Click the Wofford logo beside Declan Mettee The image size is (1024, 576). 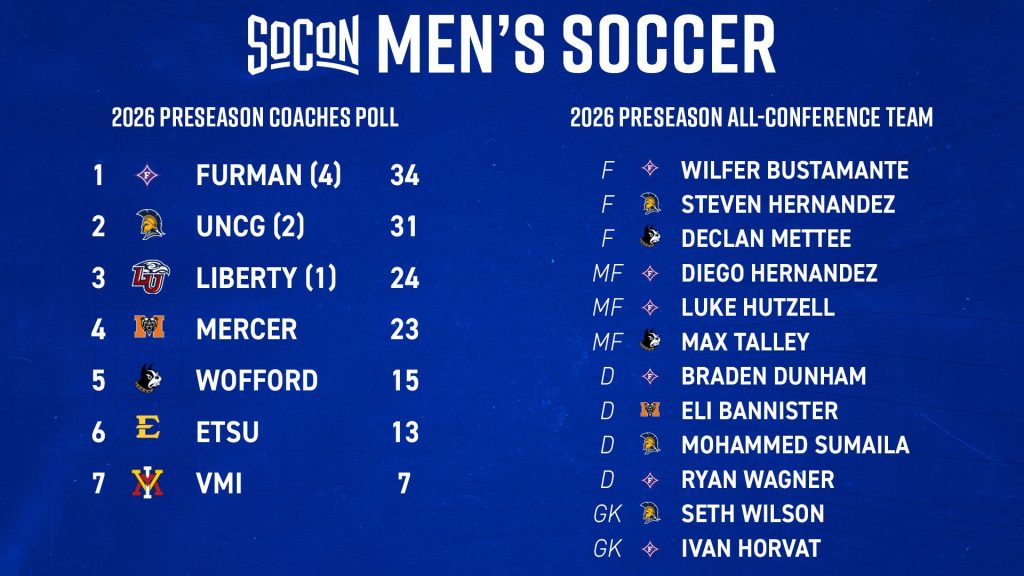[x=650, y=236]
